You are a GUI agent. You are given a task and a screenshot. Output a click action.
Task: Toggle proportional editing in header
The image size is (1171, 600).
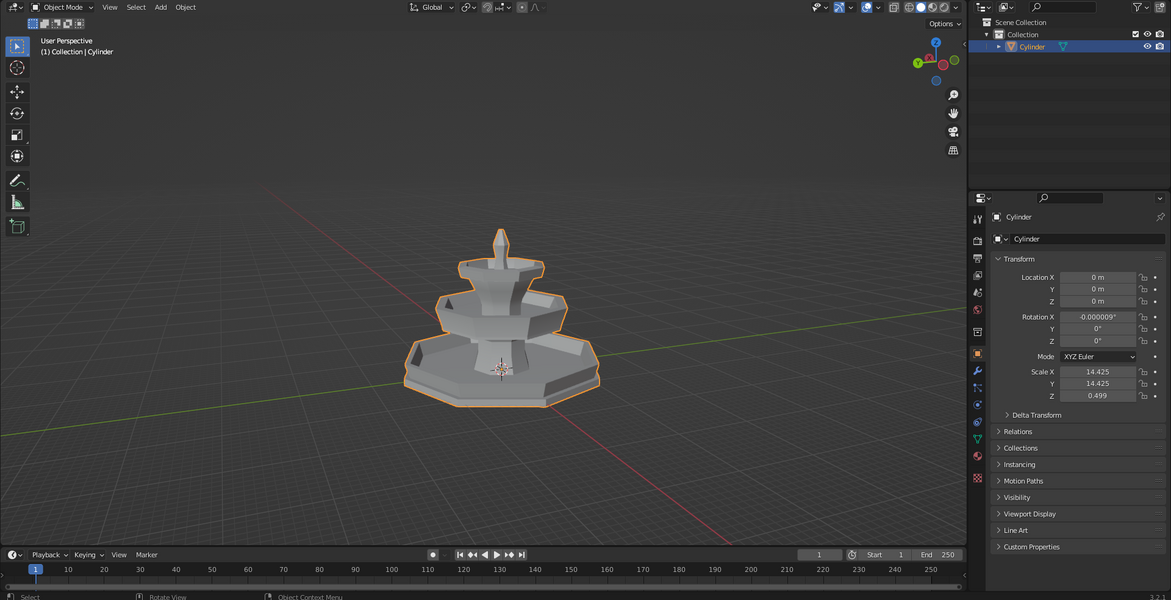tap(522, 7)
